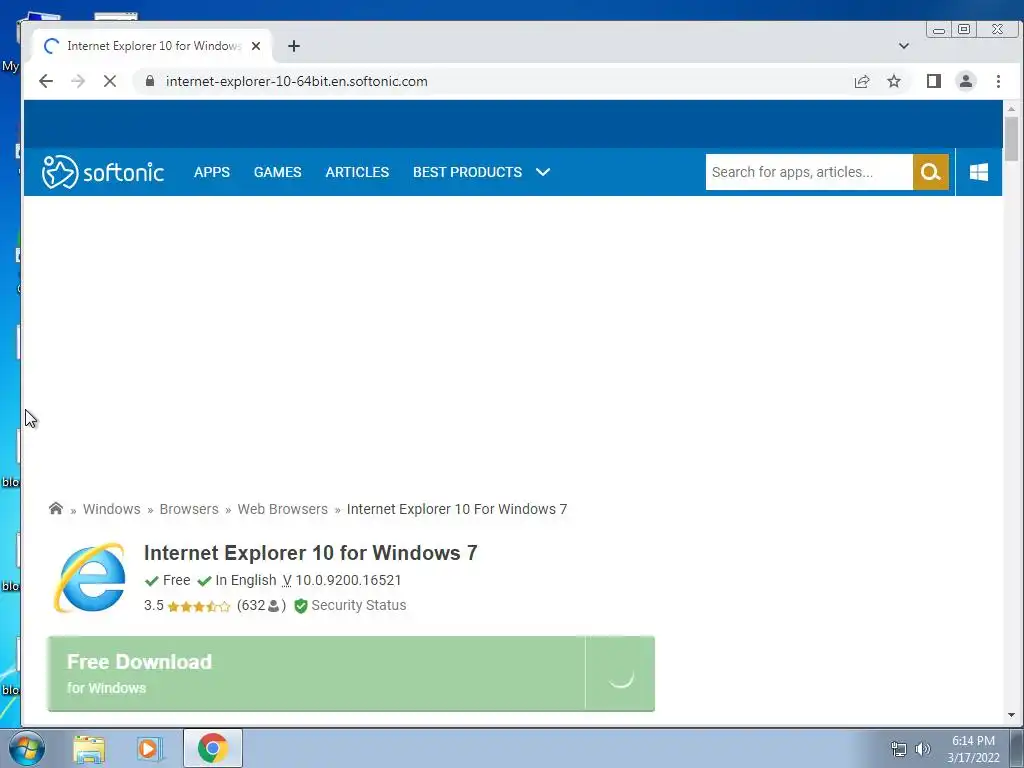
Task: Click the orange search magnifier button
Action: click(x=931, y=172)
